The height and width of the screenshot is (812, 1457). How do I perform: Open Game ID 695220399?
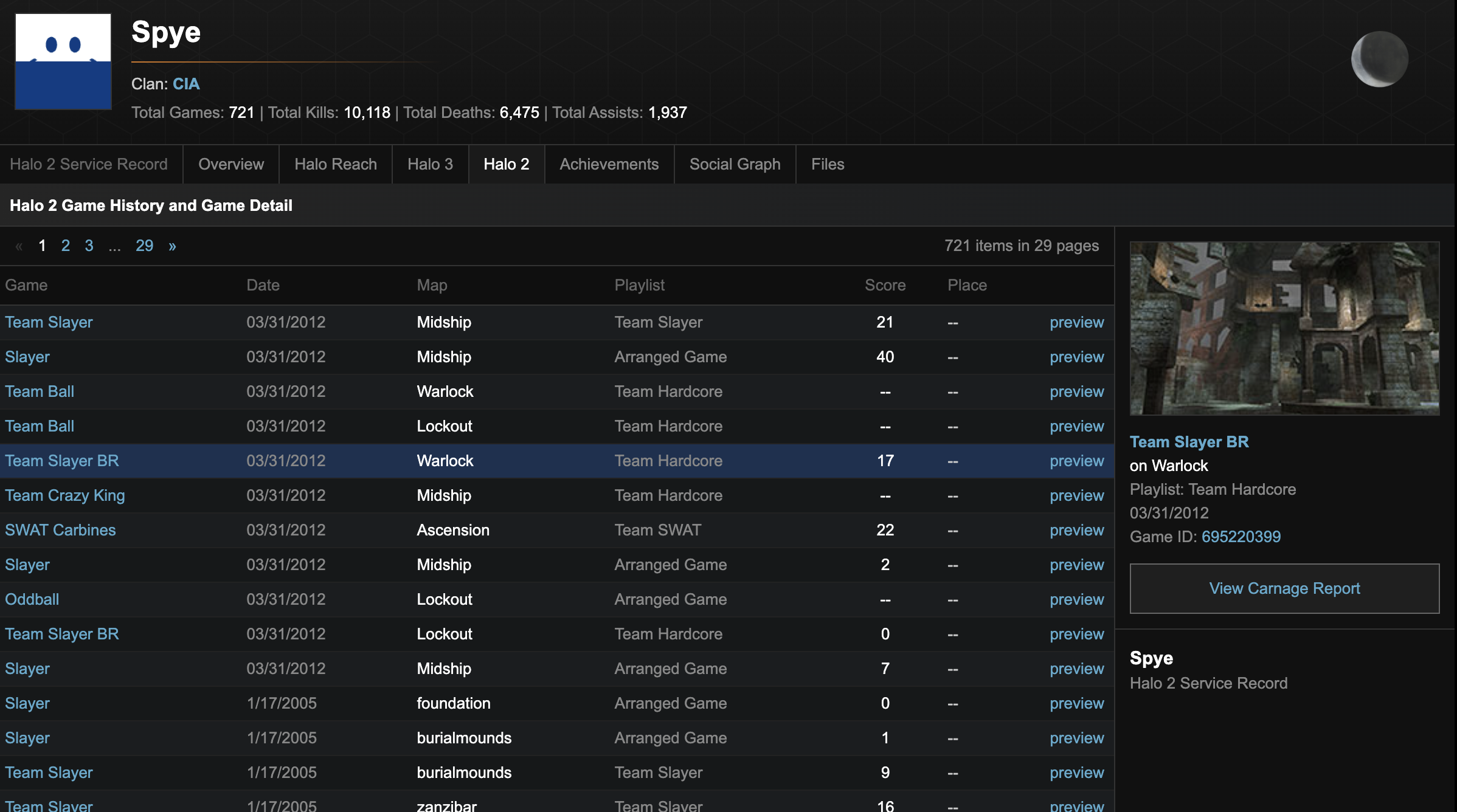(x=1242, y=537)
